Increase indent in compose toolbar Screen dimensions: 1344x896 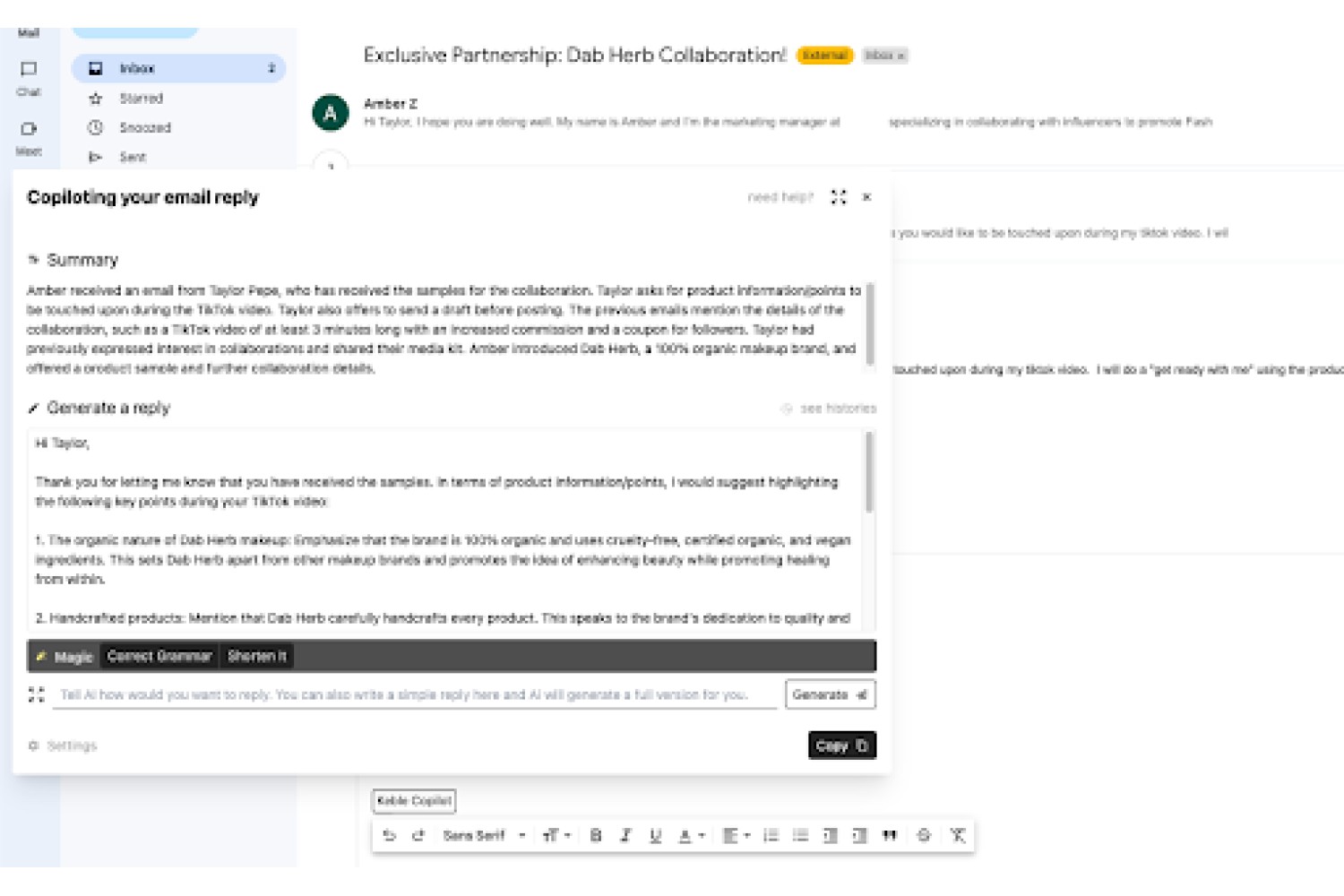(x=859, y=836)
